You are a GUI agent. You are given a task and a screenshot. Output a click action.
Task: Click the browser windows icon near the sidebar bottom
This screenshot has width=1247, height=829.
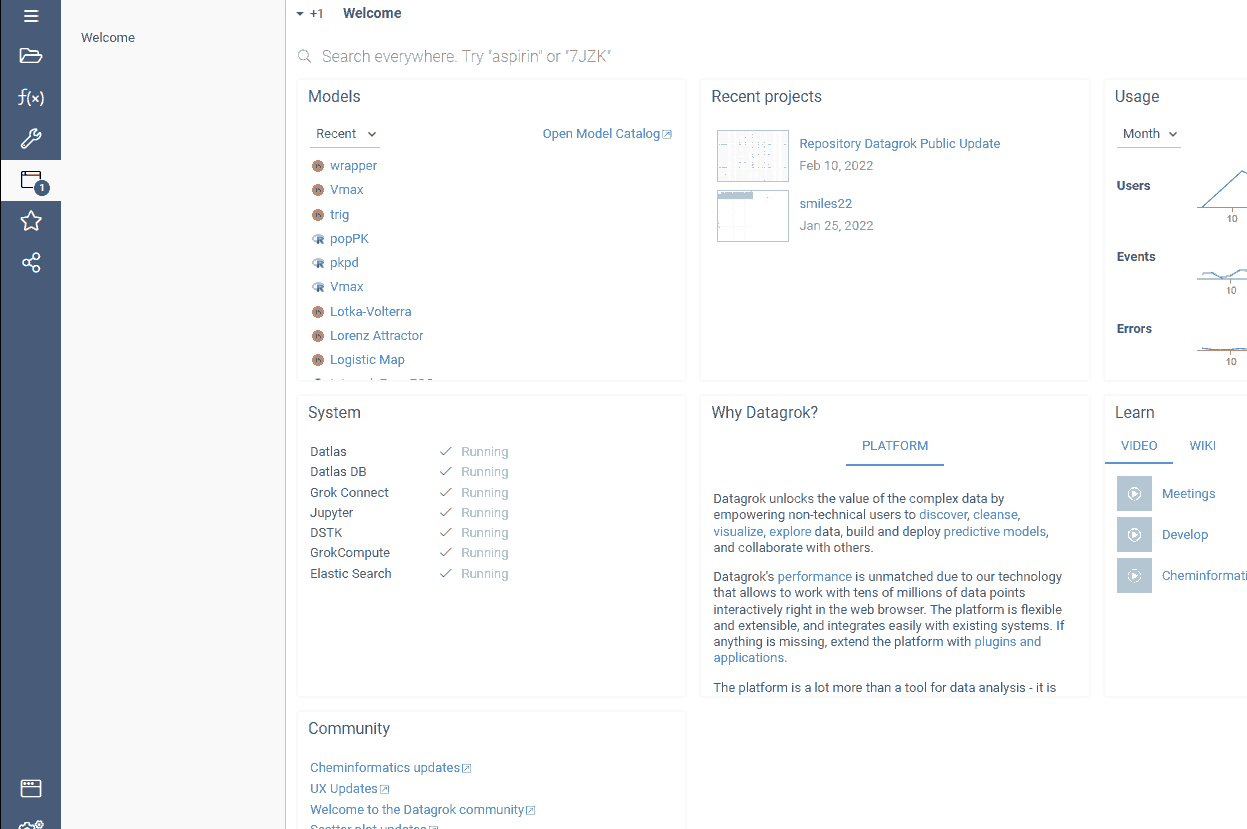coord(30,788)
